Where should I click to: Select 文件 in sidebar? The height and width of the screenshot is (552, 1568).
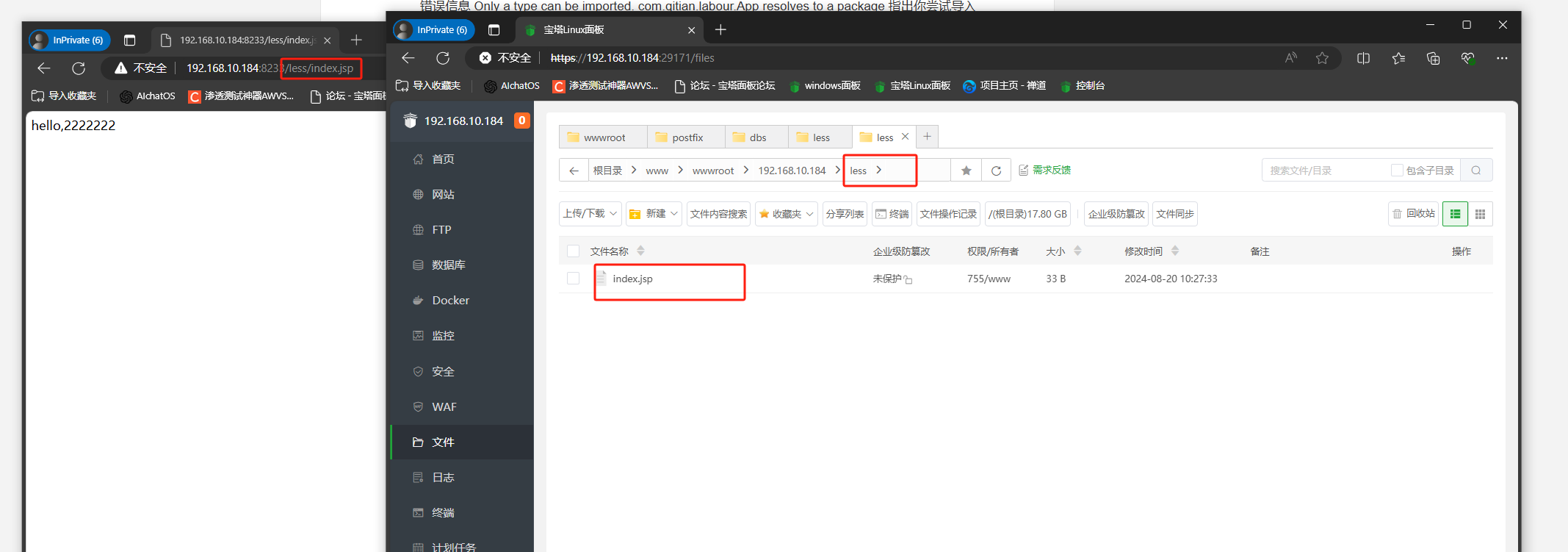tap(462, 442)
